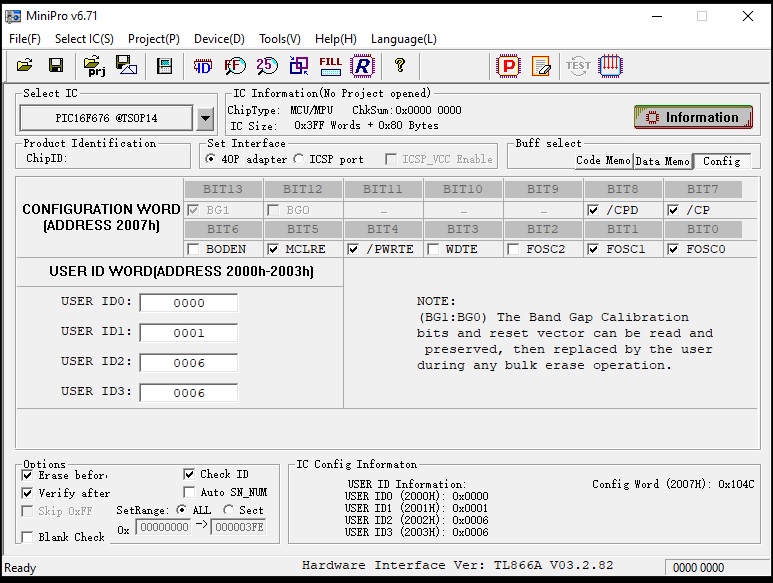Click the yellow question mark help icon
The width and height of the screenshot is (773, 583).
pos(400,66)
